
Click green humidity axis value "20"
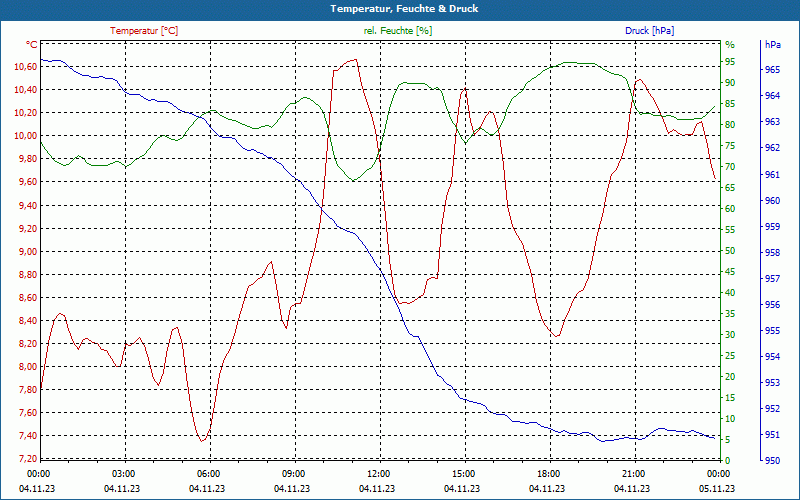(x=730, y=377)
